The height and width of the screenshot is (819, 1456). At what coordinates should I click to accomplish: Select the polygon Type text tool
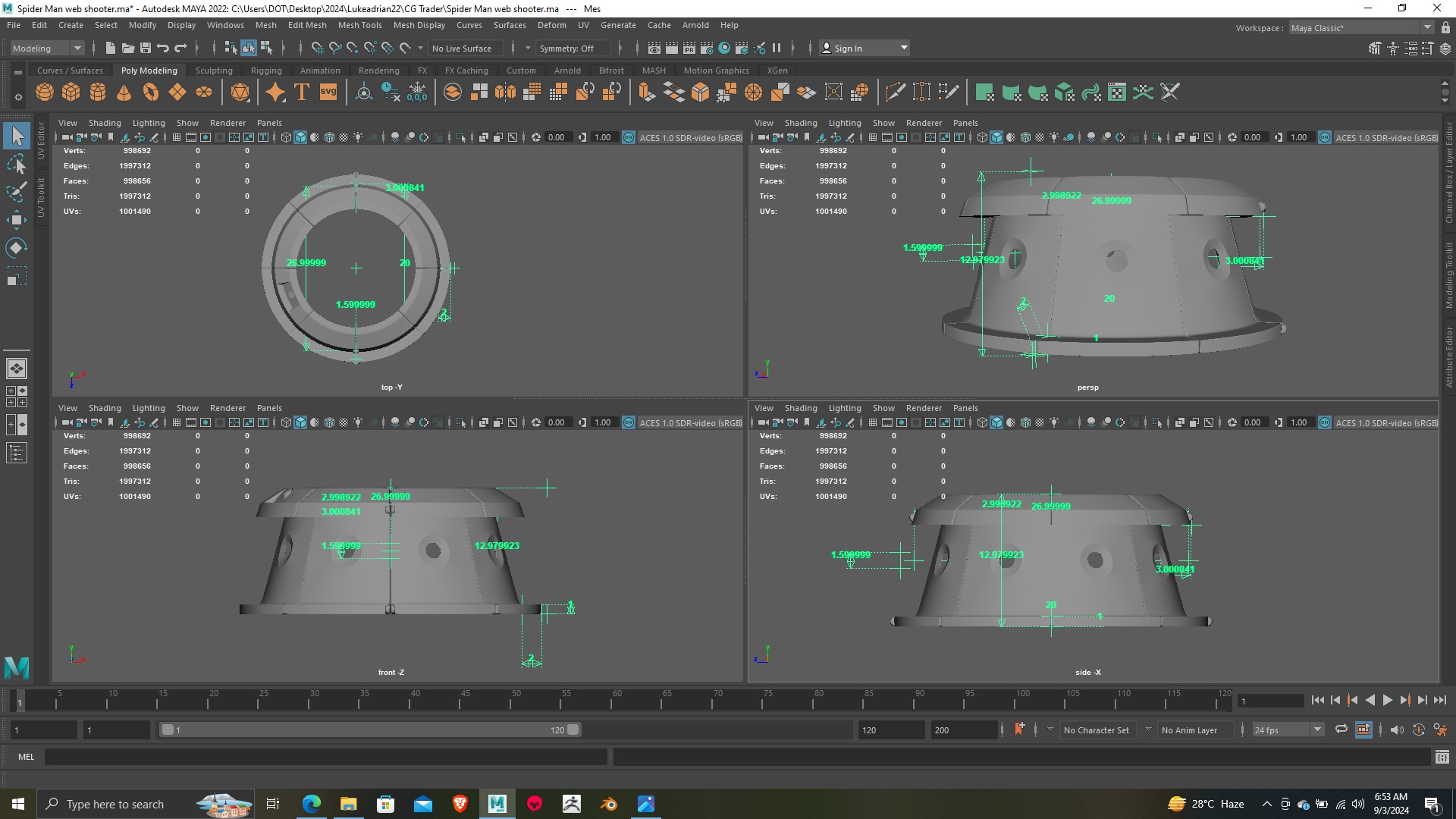coord(302,93)
